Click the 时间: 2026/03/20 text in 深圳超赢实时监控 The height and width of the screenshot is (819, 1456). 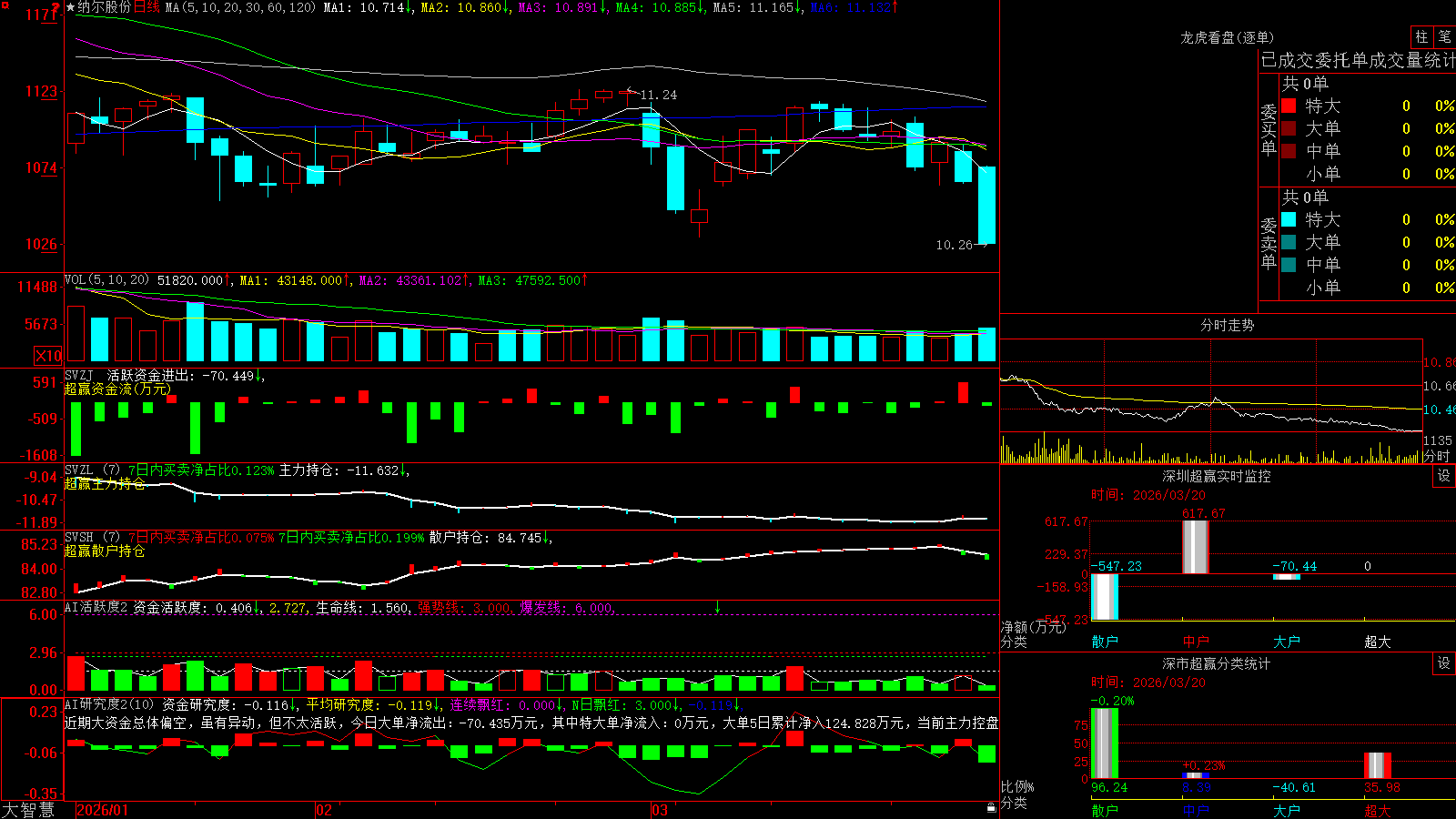[1148, 495]
